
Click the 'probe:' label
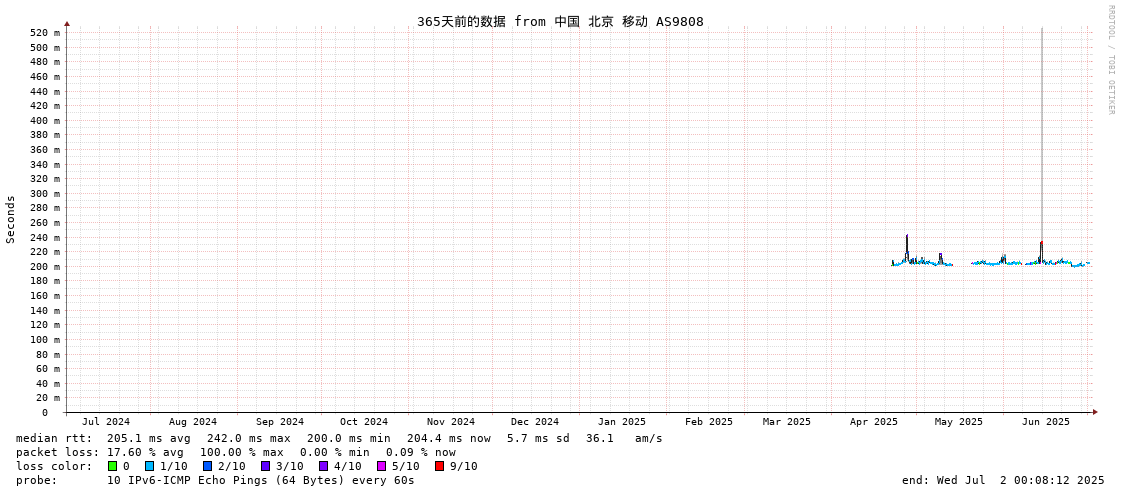pyautogui.click(x=36, y=480)
